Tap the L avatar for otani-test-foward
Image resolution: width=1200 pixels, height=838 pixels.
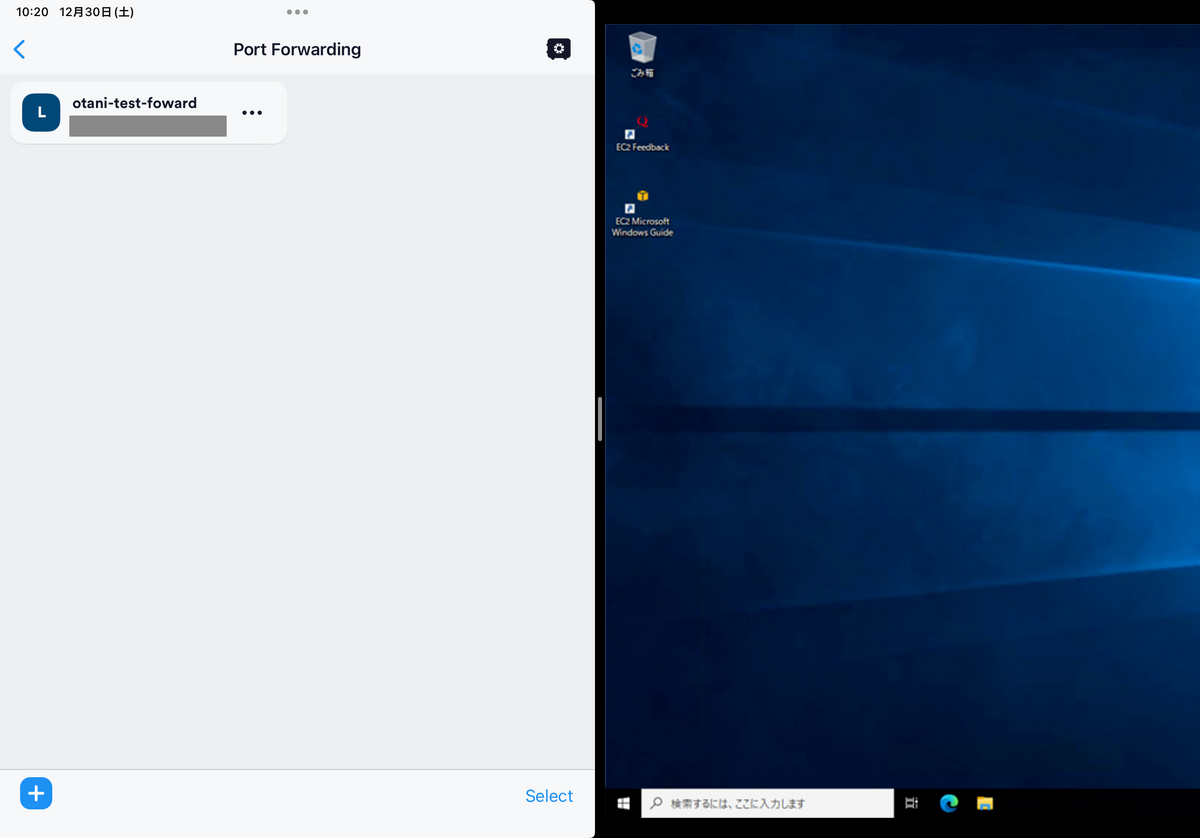(40, 112)
